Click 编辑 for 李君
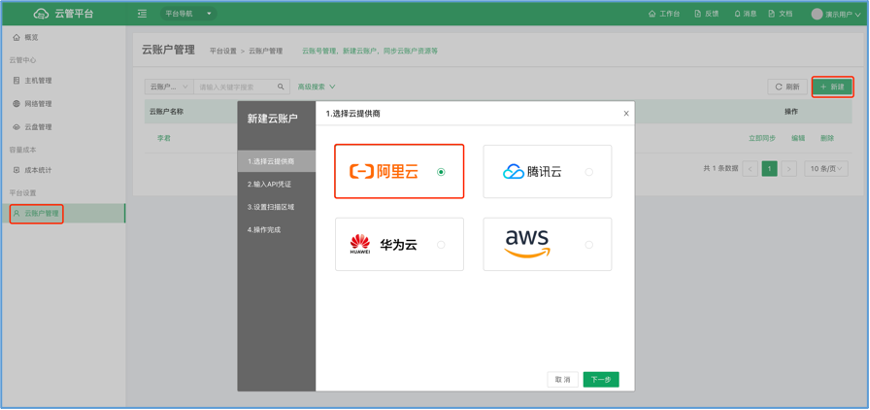Screen dimensions: 870x410 tap(798, 138)
